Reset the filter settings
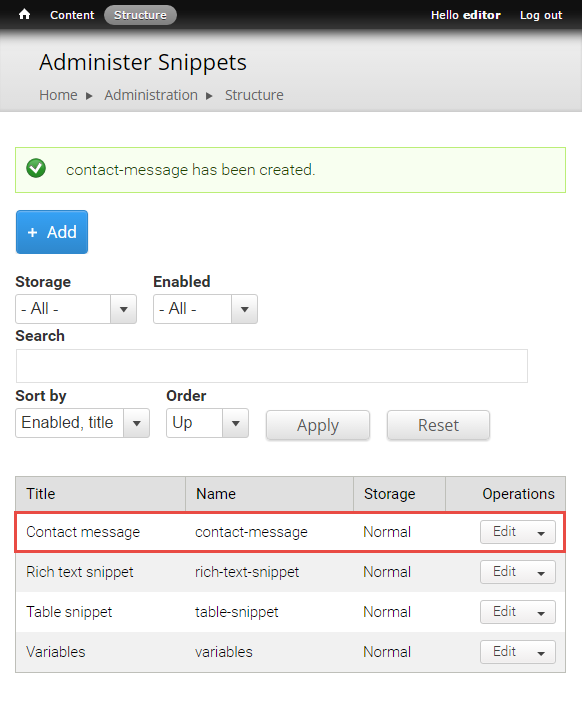This screenshot has height=704, width=582. coord(438,425)
